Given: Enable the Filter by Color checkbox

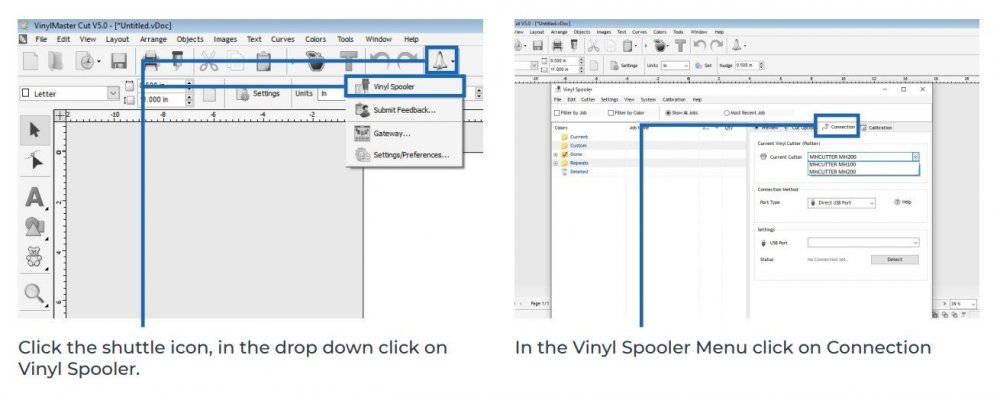Looking at the screenshot, I should (611, 113).
